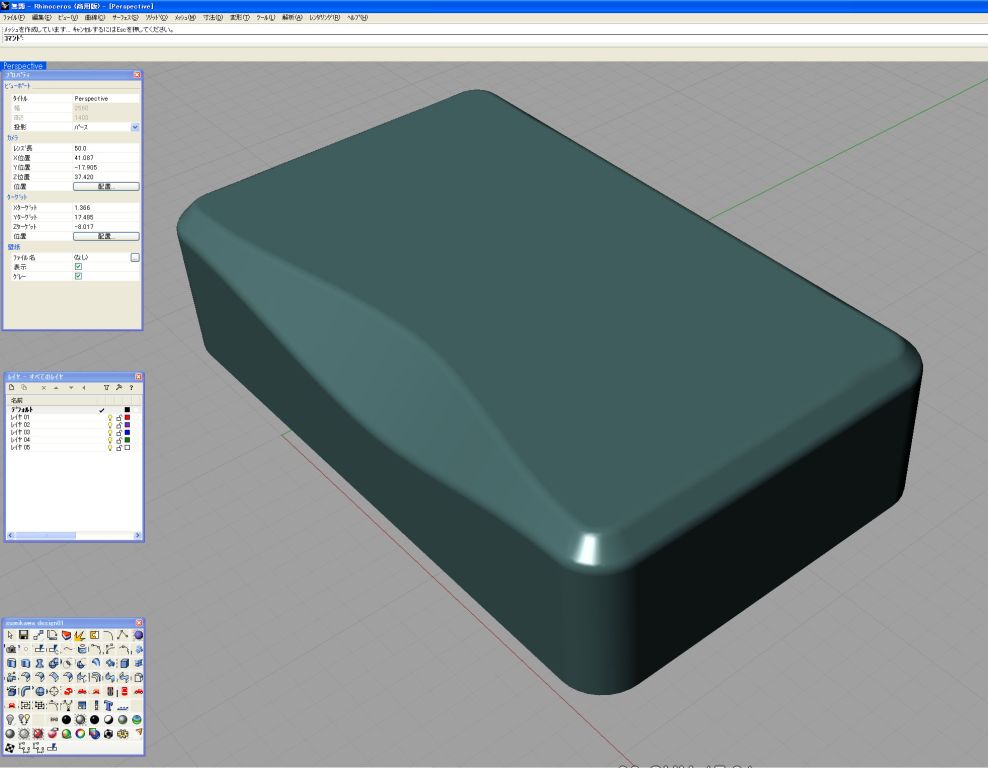Toggle the lock icon for レイヤ 03
The image size is (988, 768).
coord(119,433)
